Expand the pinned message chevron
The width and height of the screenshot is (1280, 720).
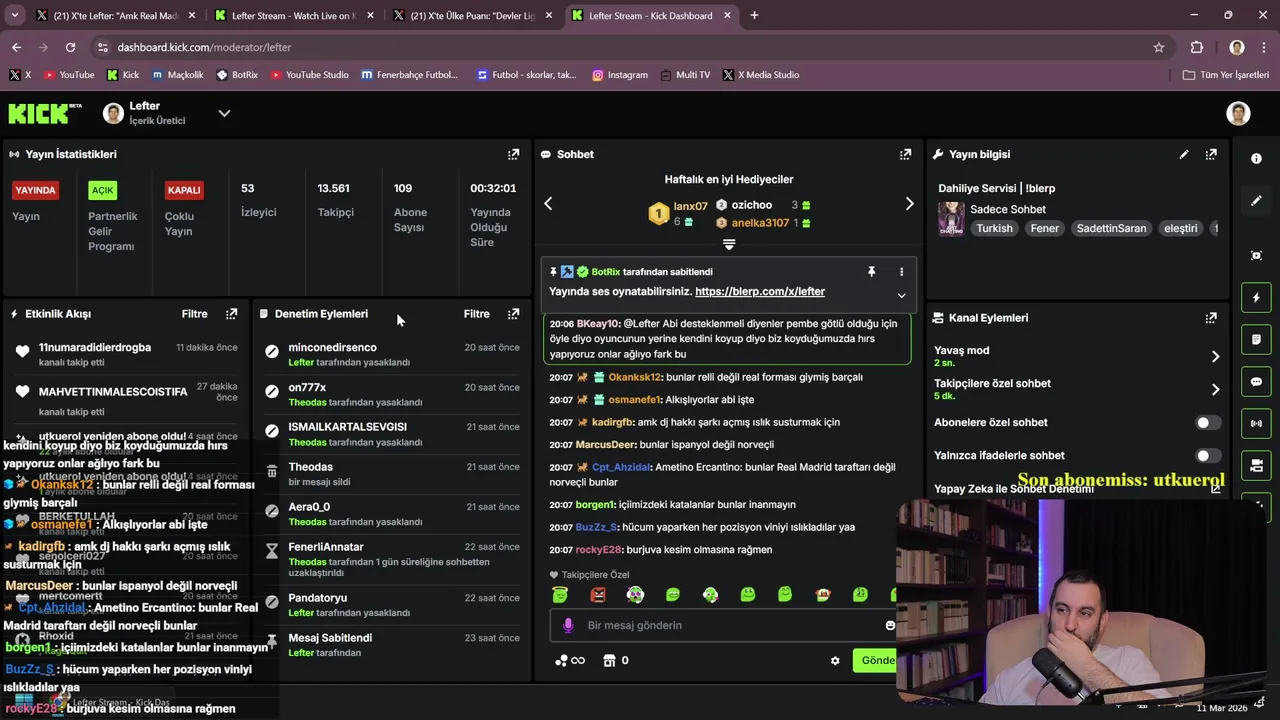tap(901, 296)
